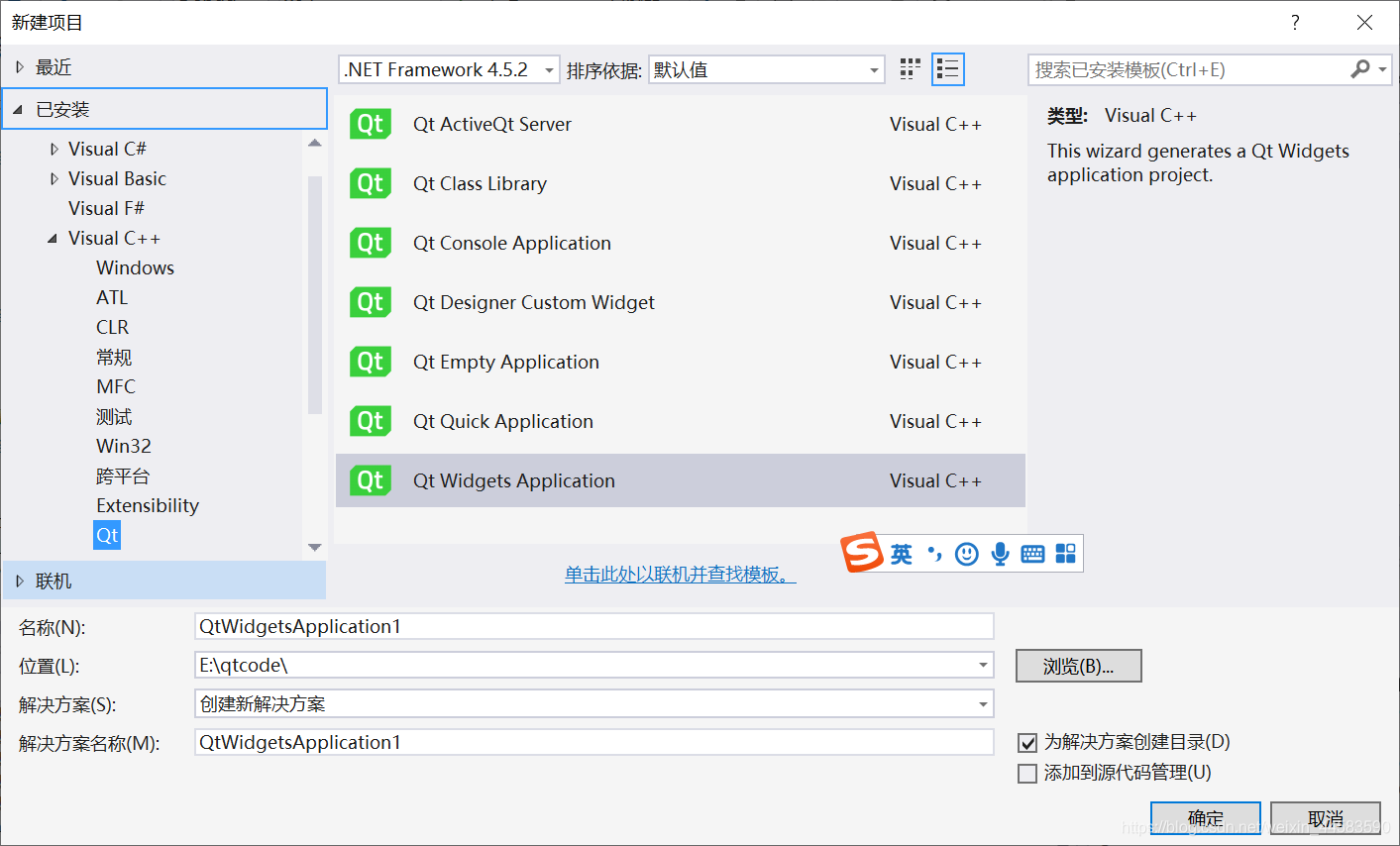Viewport: 1400px width, 846px height.
Task: Click the project name input field
Action: (x=594, y=626)
